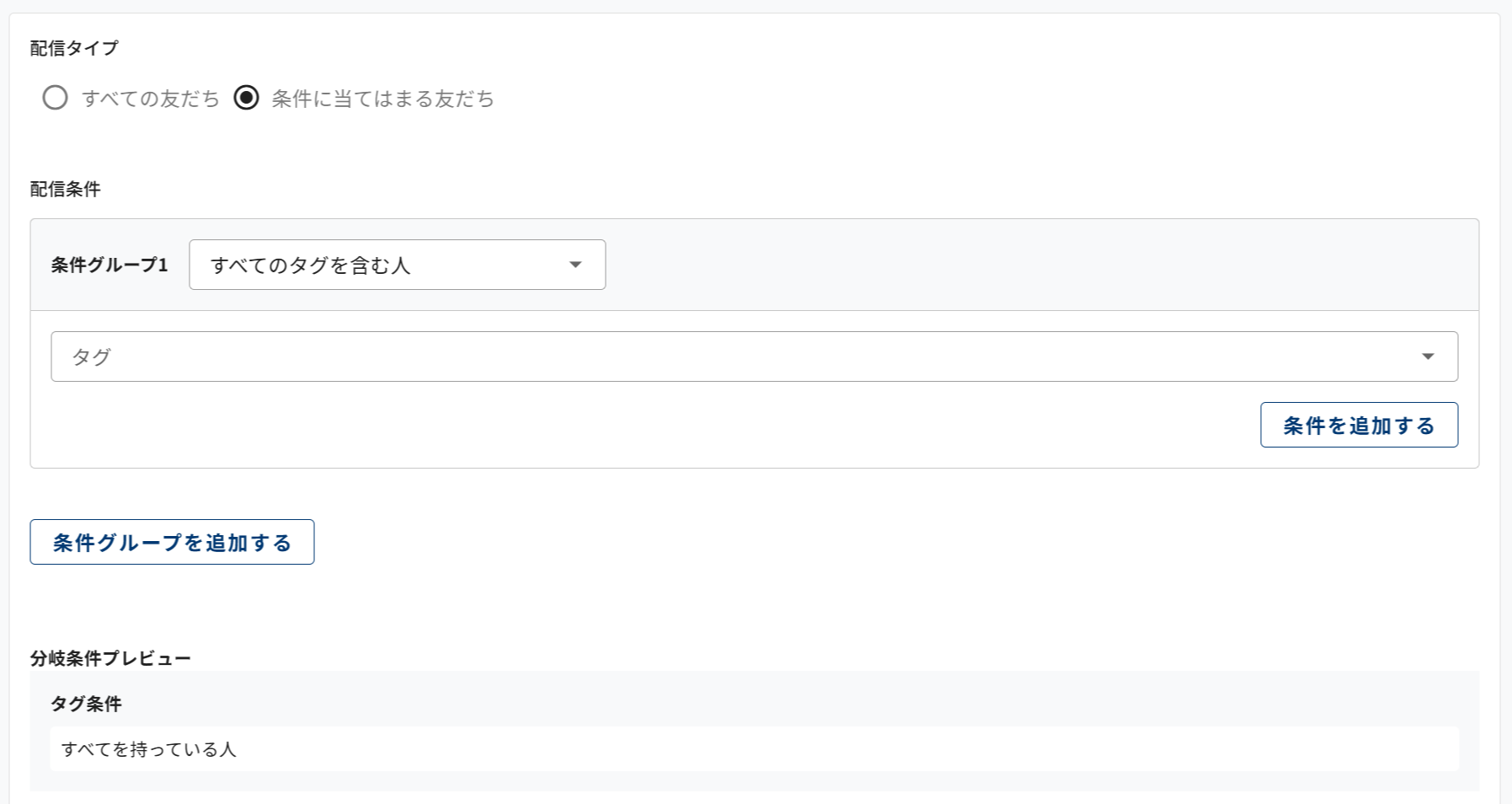Click the 条件グループを追加する button
Image resolution: width=1512 pixels, height=804 pixels.
coord(172,543)
